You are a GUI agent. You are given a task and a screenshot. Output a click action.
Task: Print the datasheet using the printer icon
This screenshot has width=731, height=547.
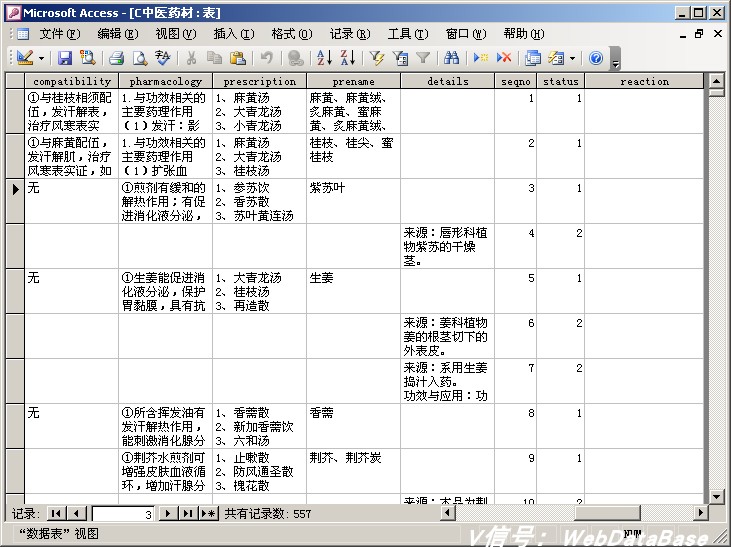point(116,58)
